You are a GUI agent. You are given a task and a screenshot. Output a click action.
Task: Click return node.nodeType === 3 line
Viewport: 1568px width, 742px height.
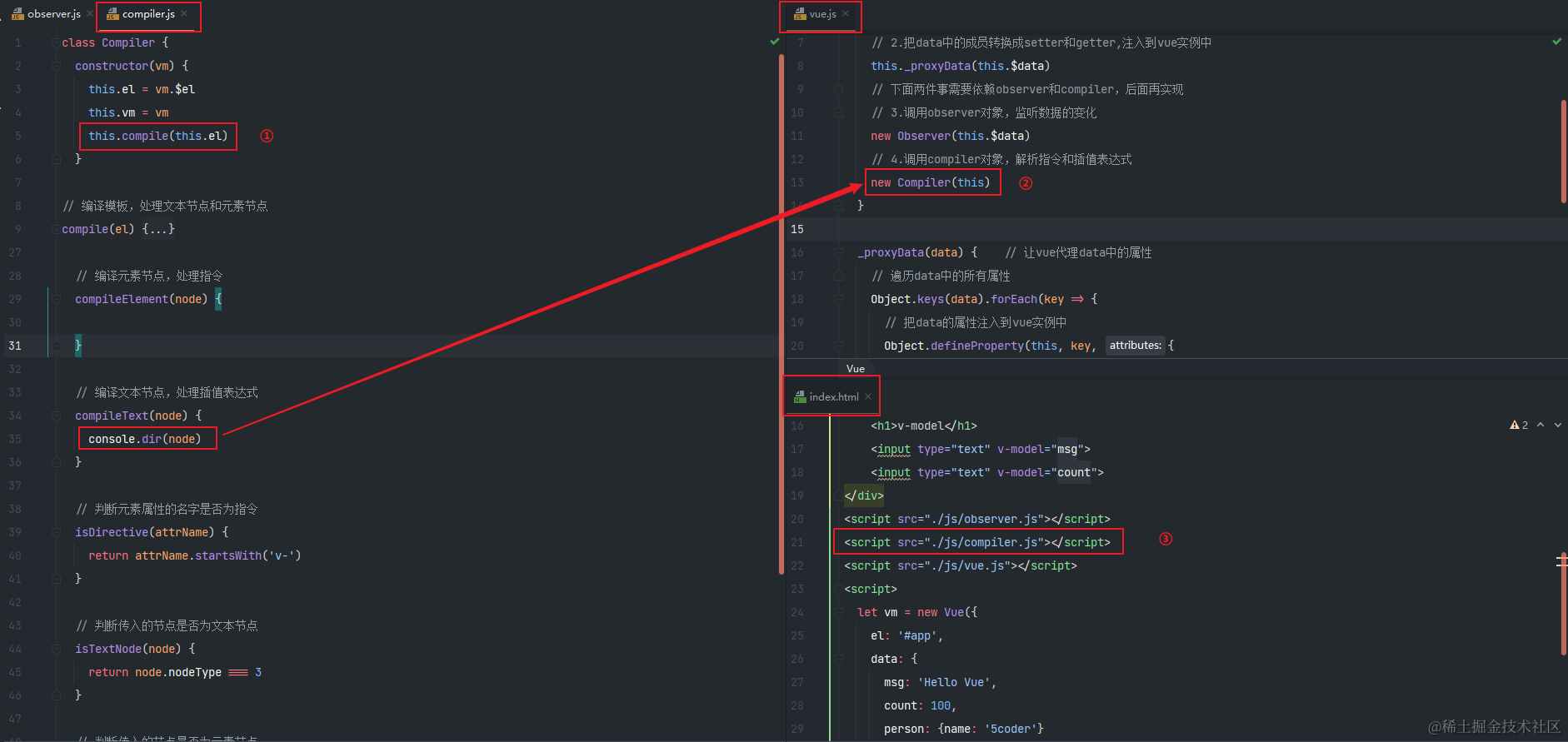coord(175,672)
